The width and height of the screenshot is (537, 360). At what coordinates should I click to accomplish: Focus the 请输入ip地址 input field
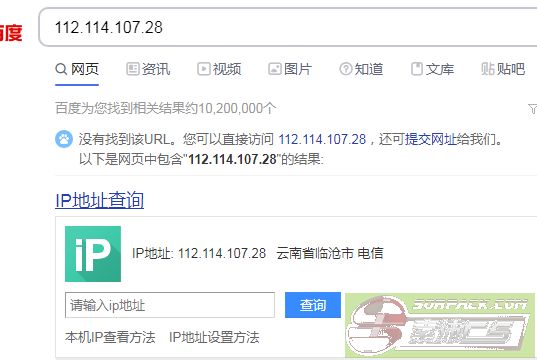click(x=170, y=305)
